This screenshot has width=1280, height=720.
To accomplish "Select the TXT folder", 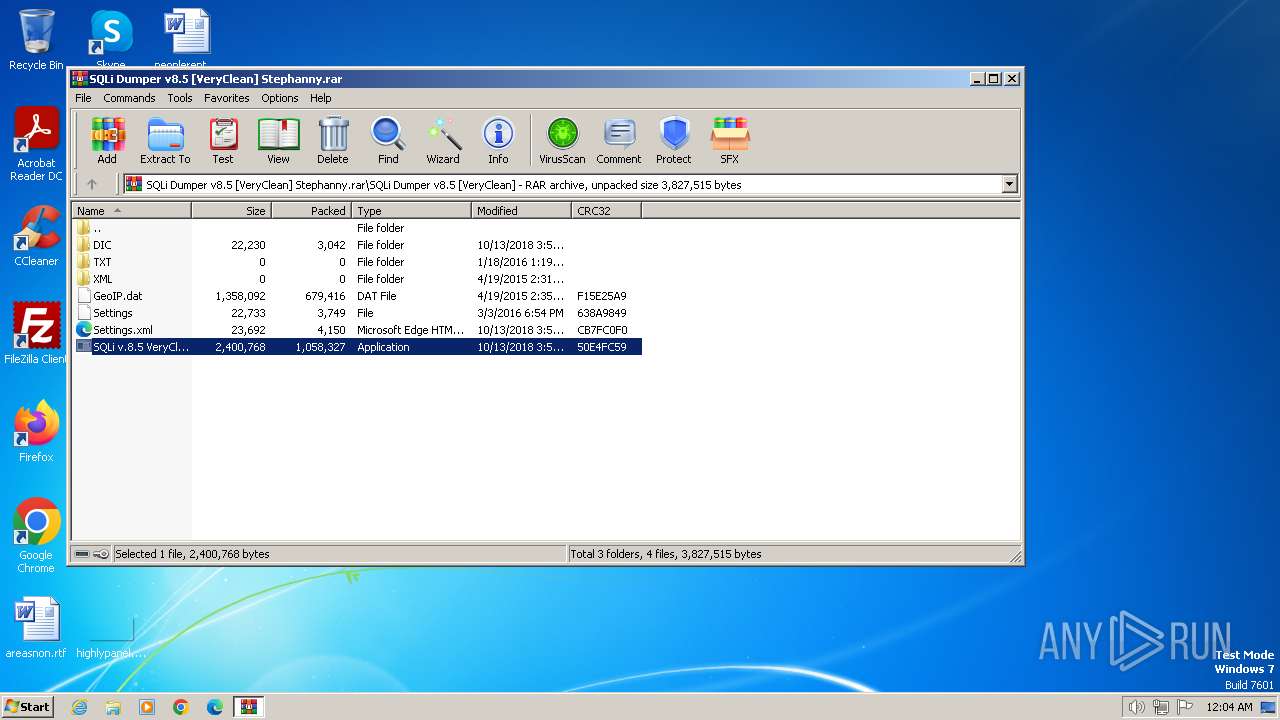I will click(357, 262).
